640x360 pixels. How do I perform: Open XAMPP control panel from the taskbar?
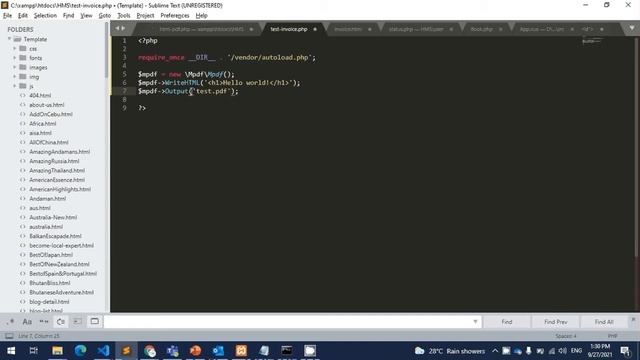[x=241, y=351]
